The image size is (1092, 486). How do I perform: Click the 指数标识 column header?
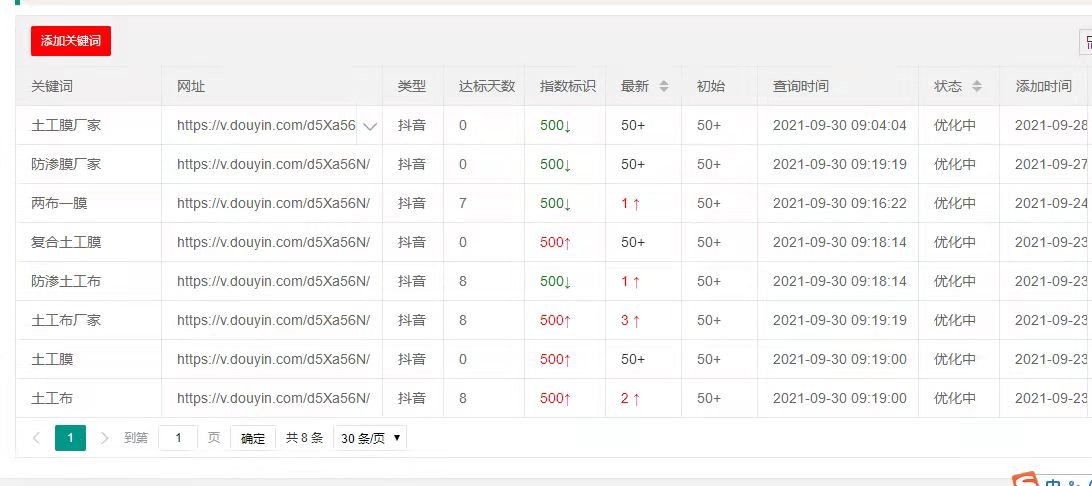tap(568, 86)
